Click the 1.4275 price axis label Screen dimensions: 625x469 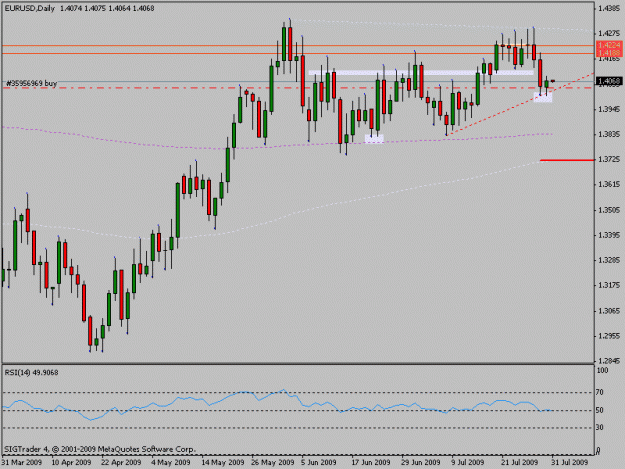click(x=609, y=33)
